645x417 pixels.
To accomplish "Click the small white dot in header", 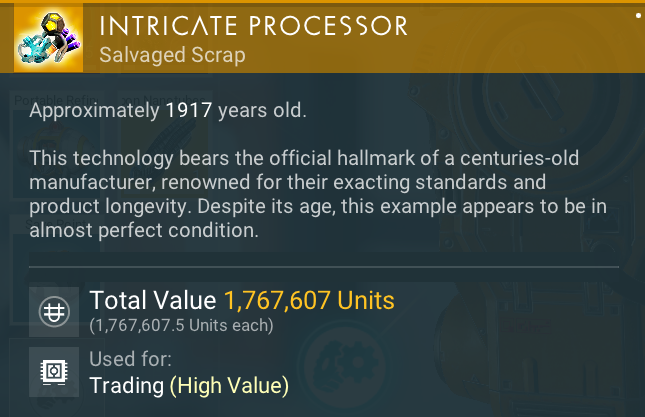I will pyautogui.click(x=637, y=17).
